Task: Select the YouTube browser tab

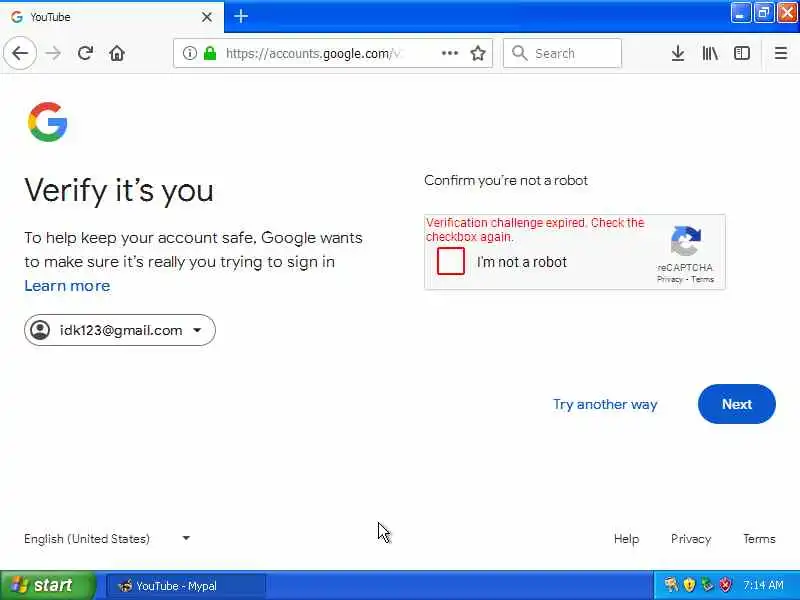Action: click(x=112, y=17)
